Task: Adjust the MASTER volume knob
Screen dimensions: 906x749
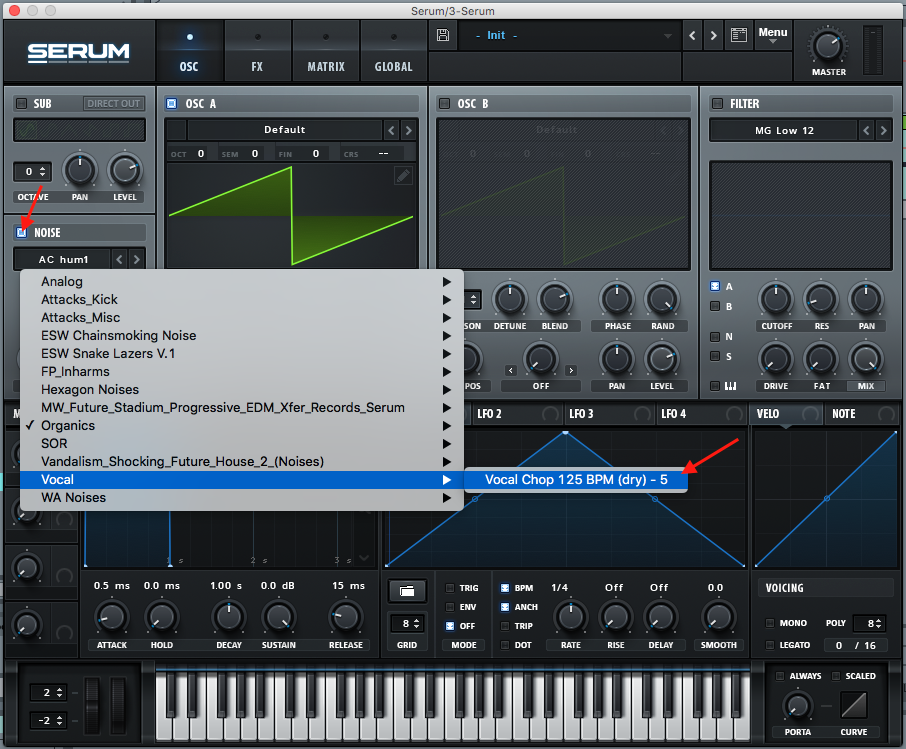Action: coord(827,47)
